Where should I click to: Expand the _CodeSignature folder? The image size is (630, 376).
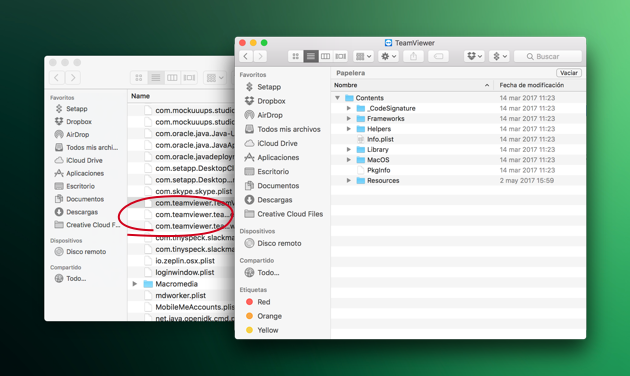[x=349, y=108]
